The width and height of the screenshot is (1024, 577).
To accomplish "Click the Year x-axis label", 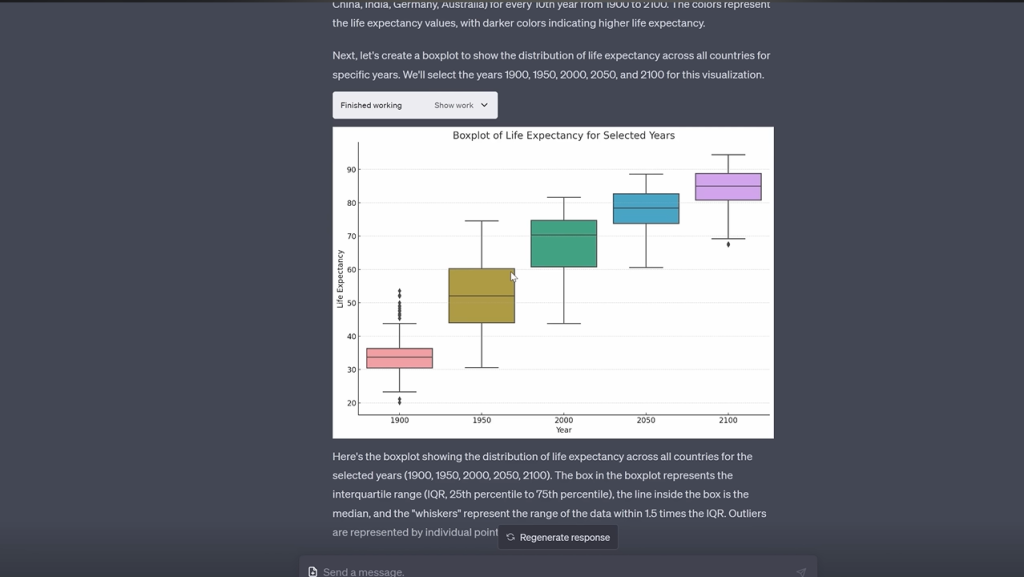I will tap(564, 430).
